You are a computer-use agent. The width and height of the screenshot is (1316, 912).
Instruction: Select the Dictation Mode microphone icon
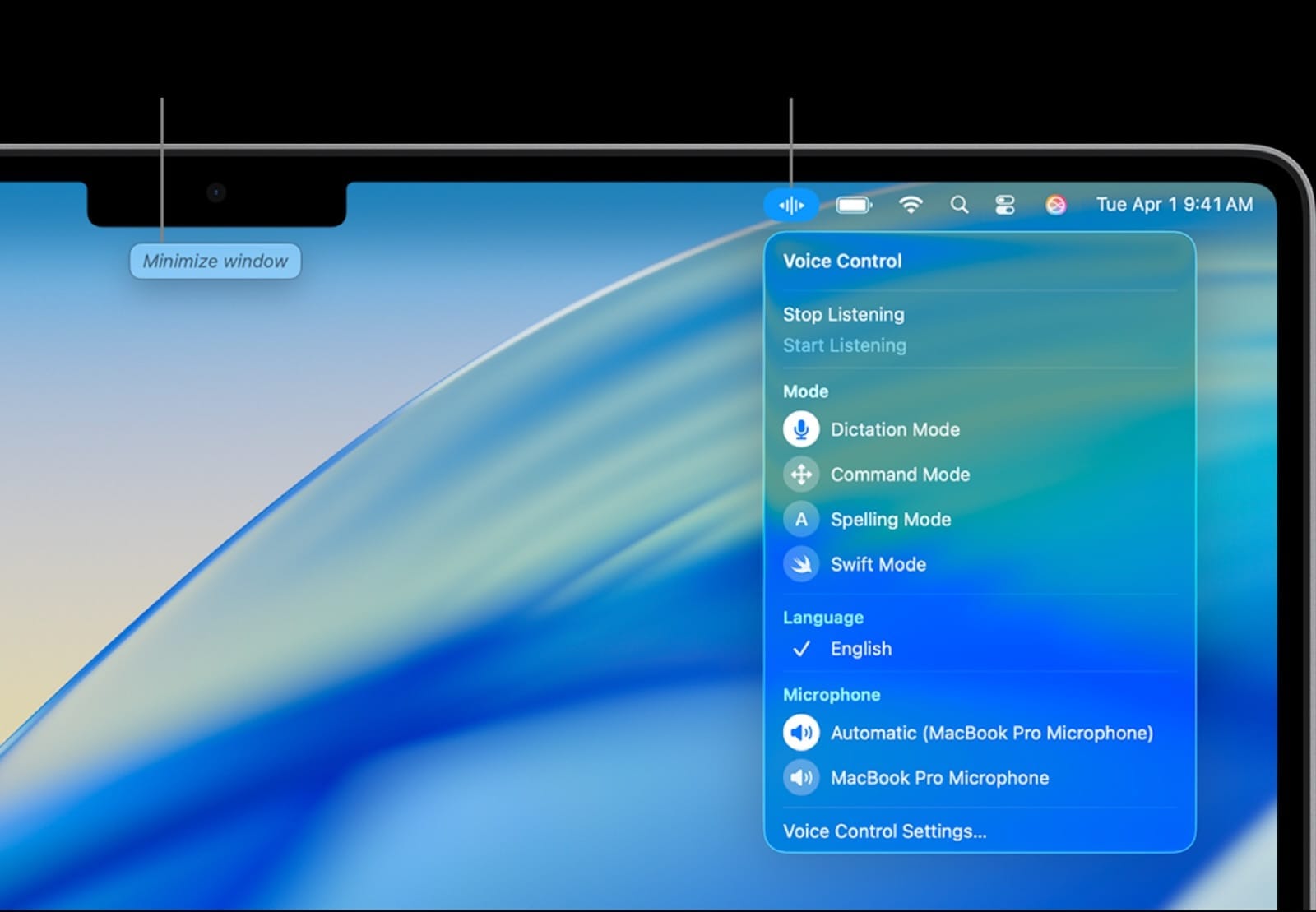click(800, 428)
